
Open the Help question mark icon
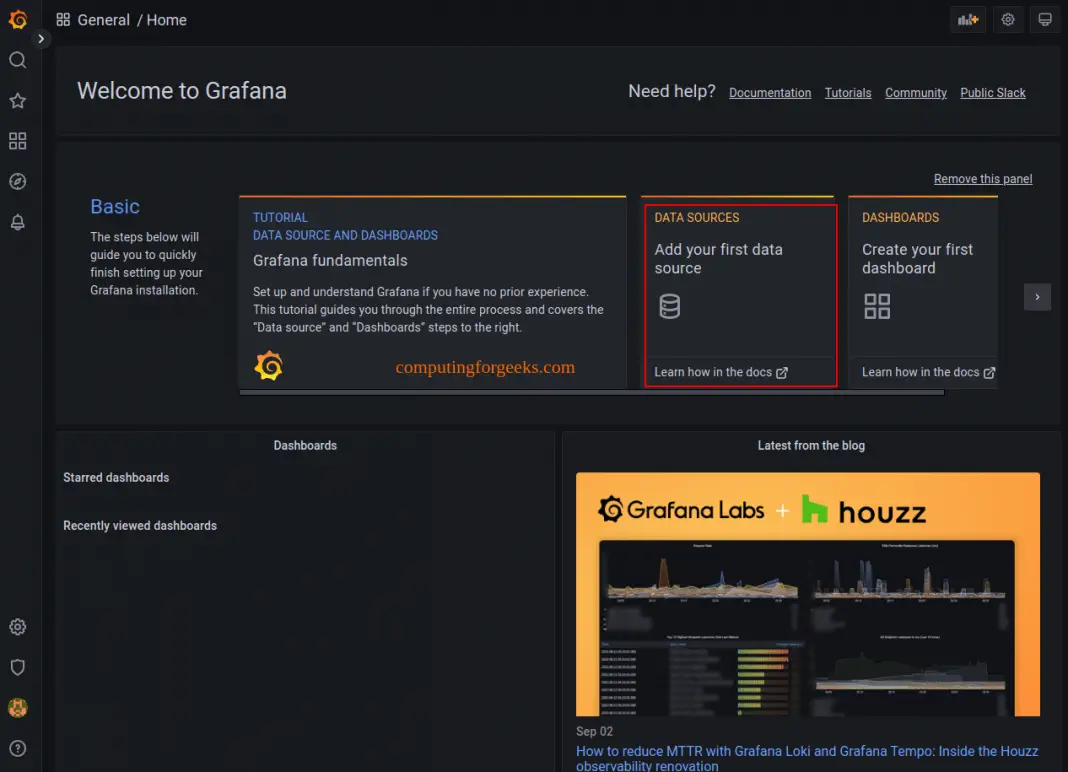[x=17, y=748]
